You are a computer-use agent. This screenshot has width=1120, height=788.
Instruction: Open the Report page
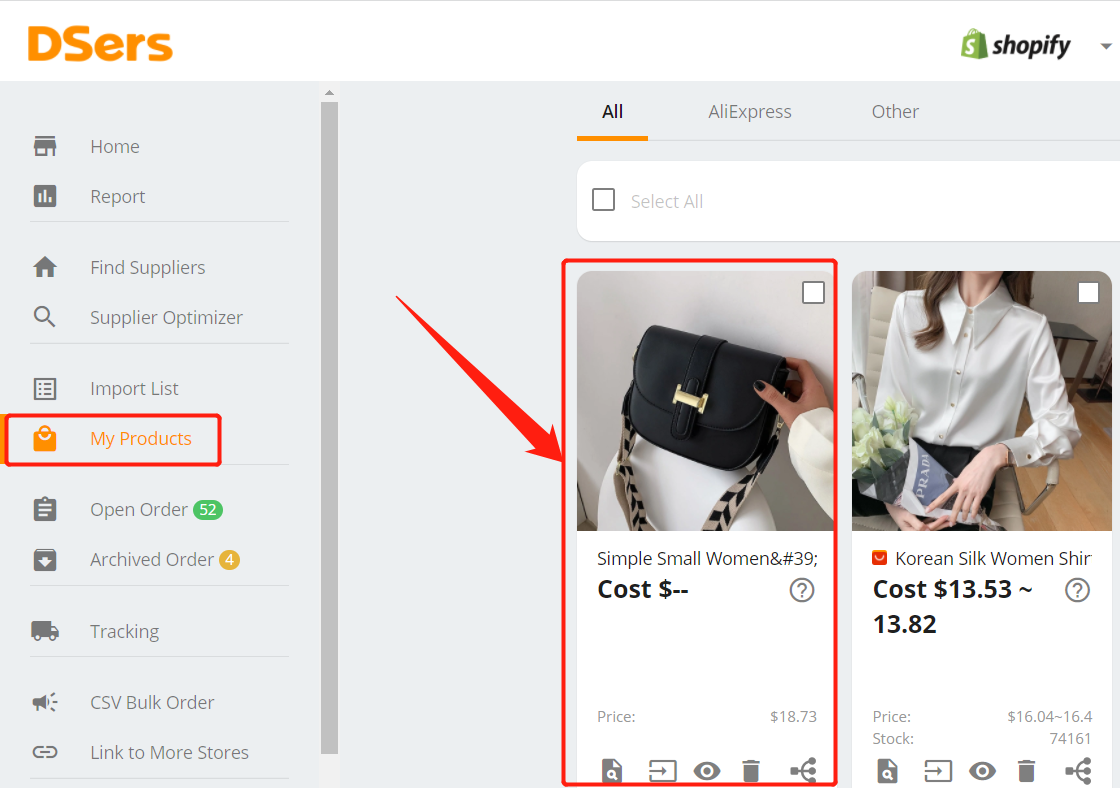pos(117,196)
